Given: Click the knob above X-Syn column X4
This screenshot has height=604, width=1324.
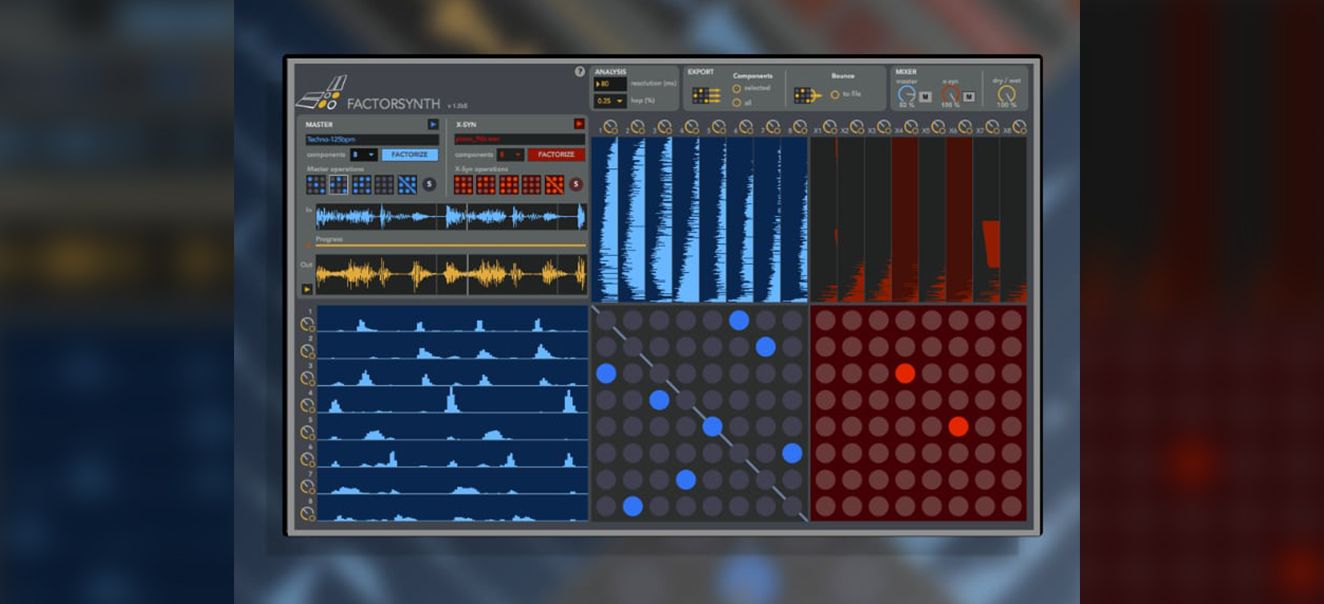Looking at the screenshot, I should (x=911, y=127).
